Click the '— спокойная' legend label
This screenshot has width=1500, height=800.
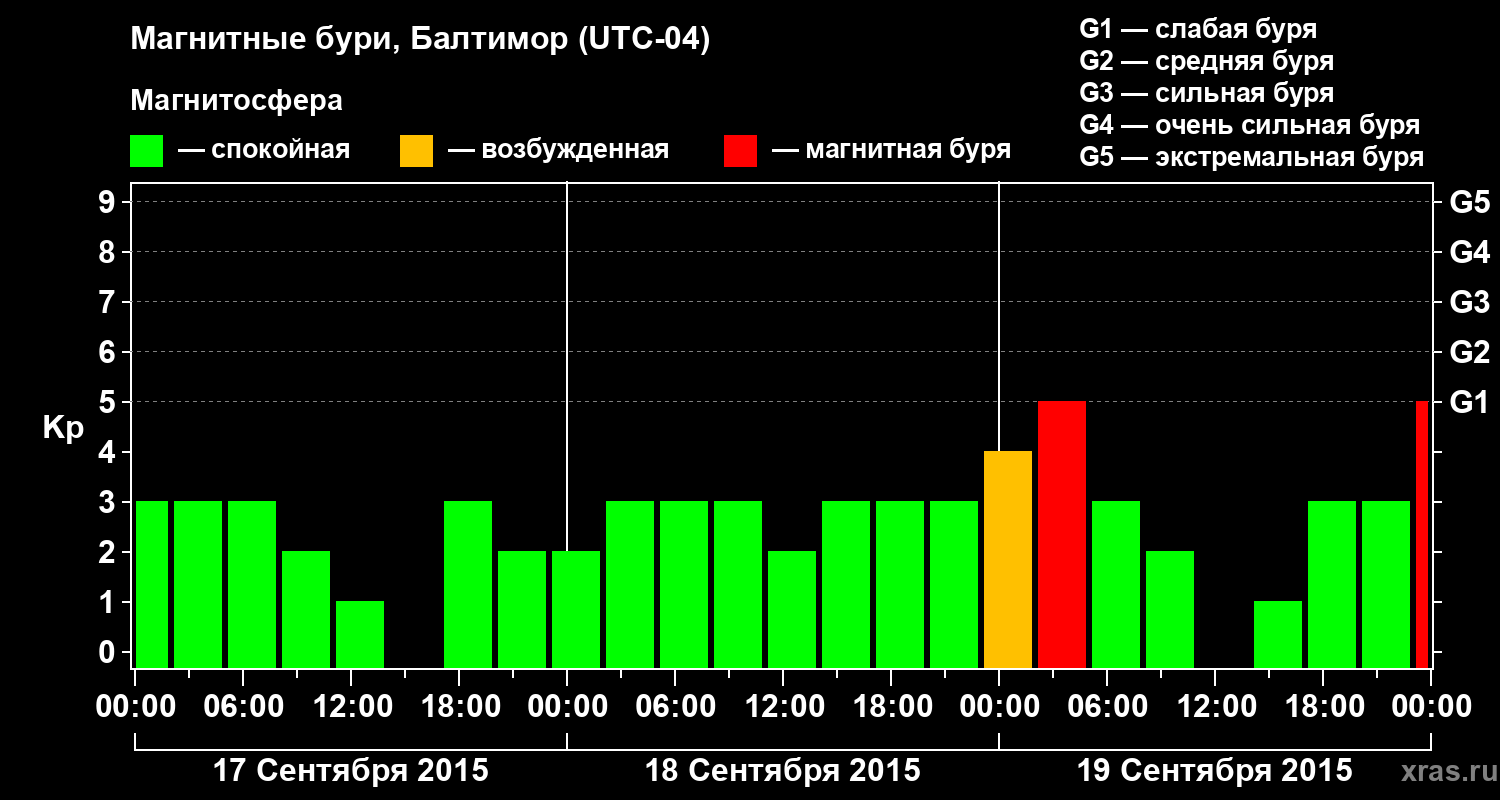(x=264, y=151)
